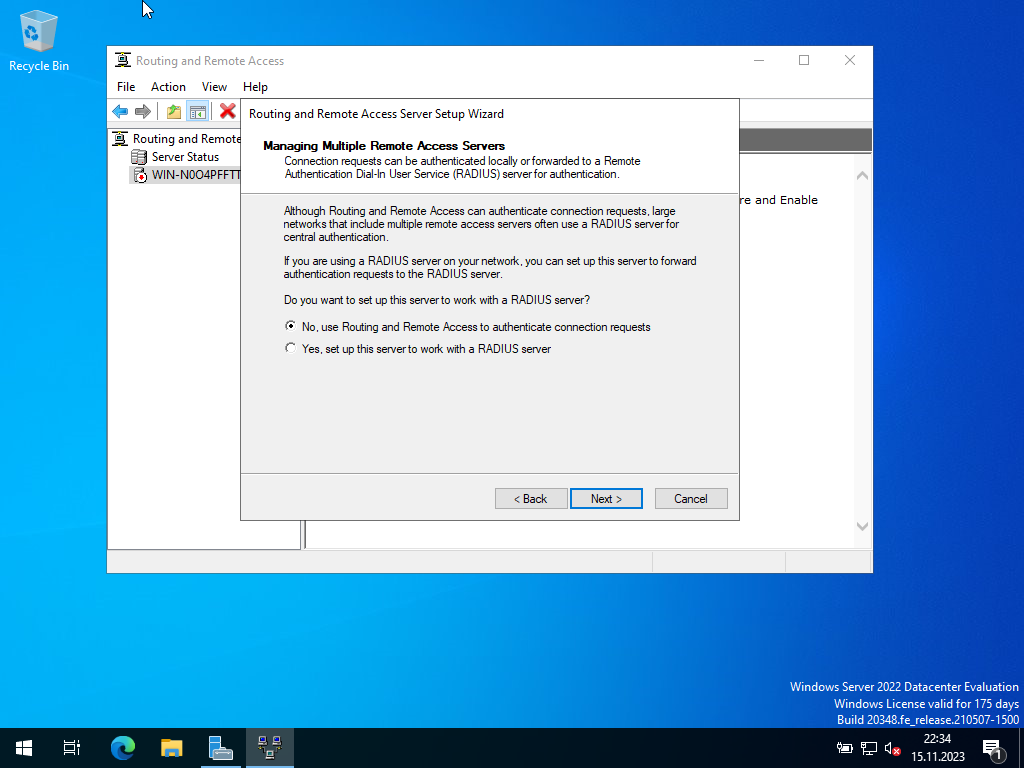Open Microsoft Edge from the taskbar
The width and height of the screenshot is (1024, 768).
tap(123, 747)
